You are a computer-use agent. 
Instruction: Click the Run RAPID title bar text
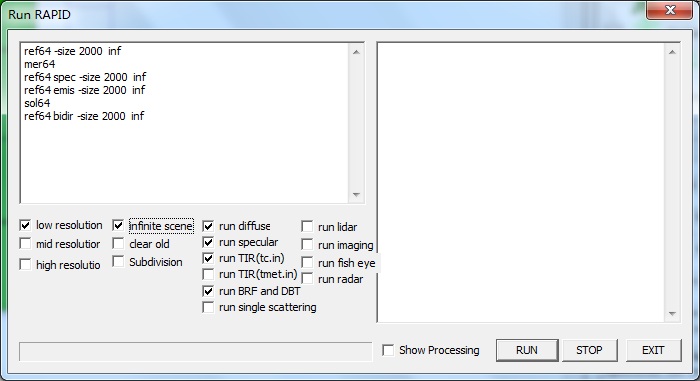coord(39,15)
